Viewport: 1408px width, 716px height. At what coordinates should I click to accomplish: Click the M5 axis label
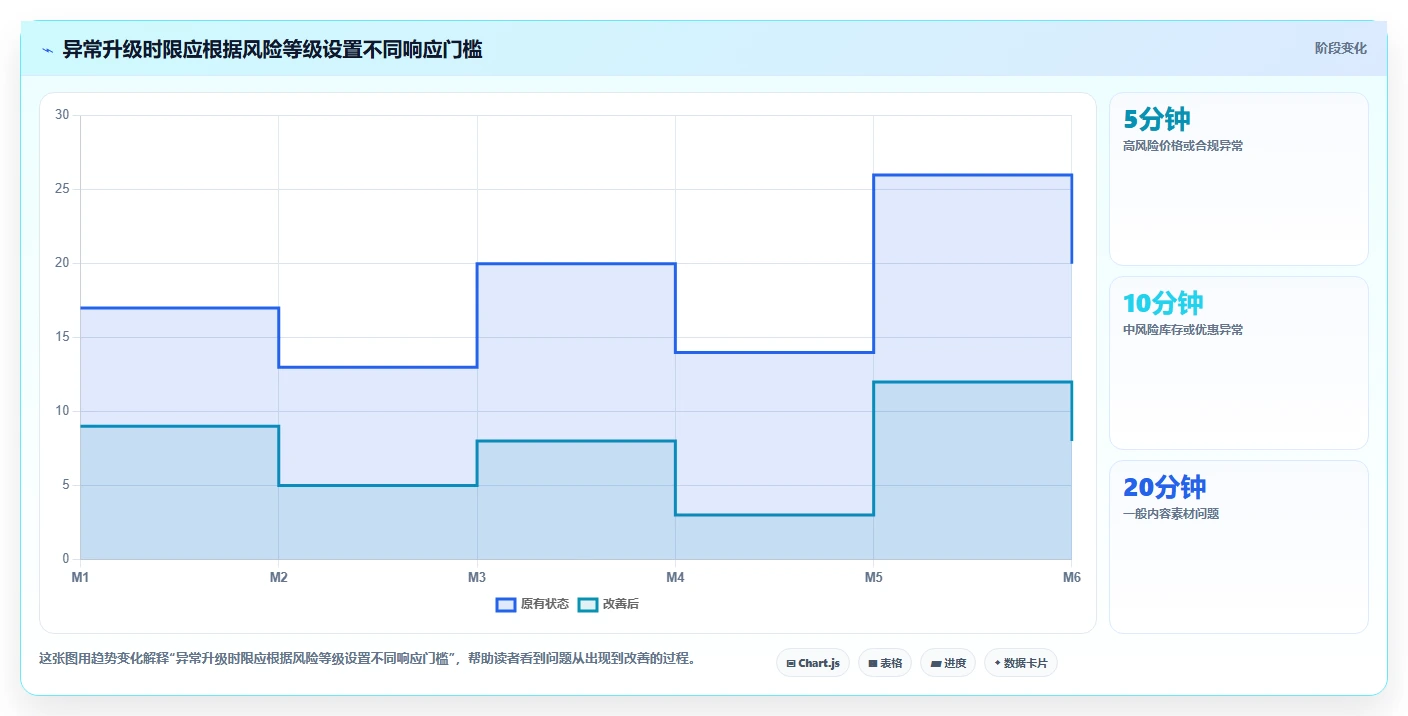[873, 577]
